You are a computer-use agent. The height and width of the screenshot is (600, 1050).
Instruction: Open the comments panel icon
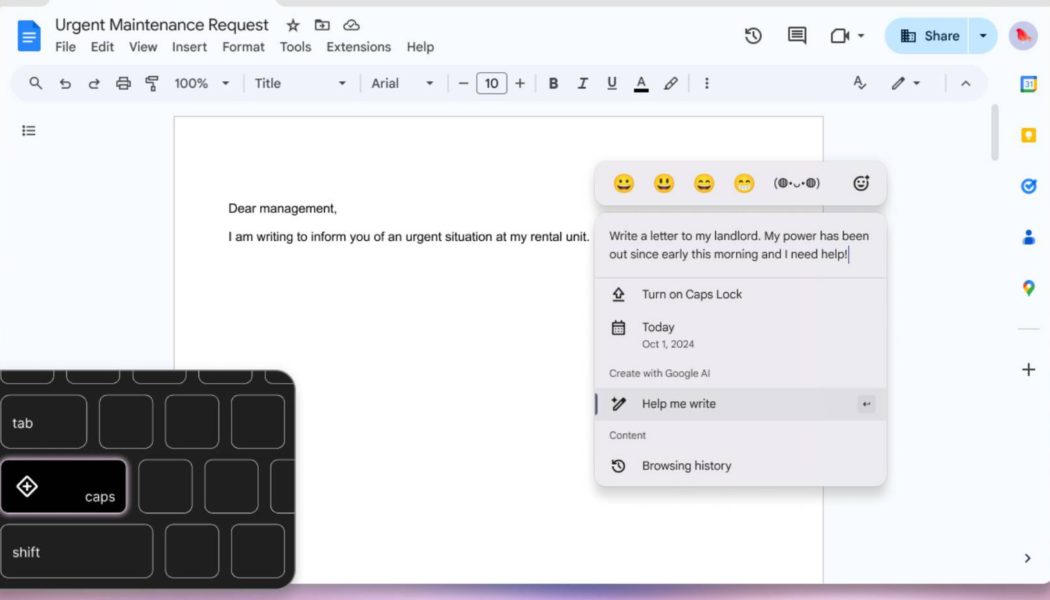pos(796,35)
